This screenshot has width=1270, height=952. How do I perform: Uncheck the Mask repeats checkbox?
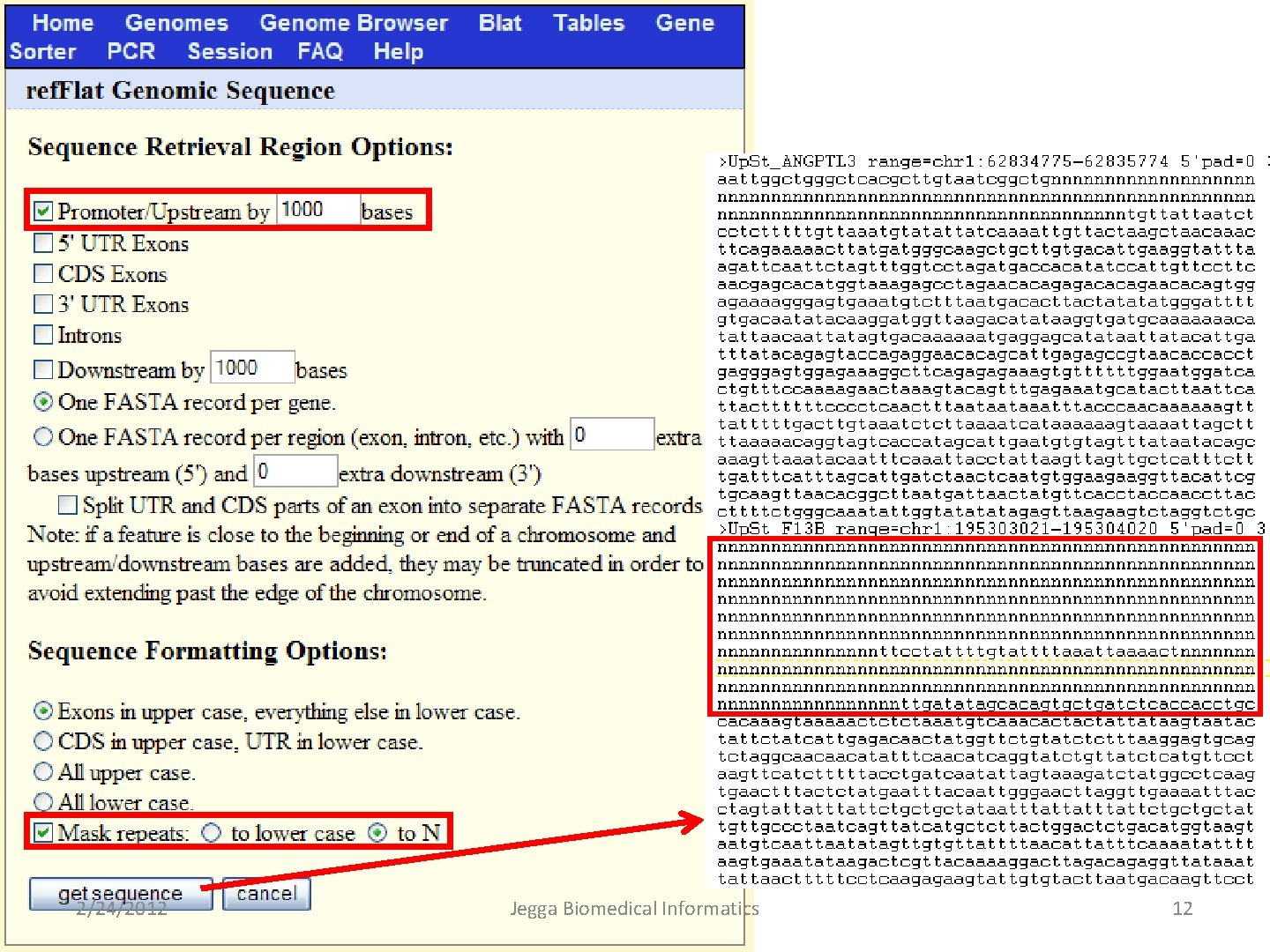click(43, 832)
